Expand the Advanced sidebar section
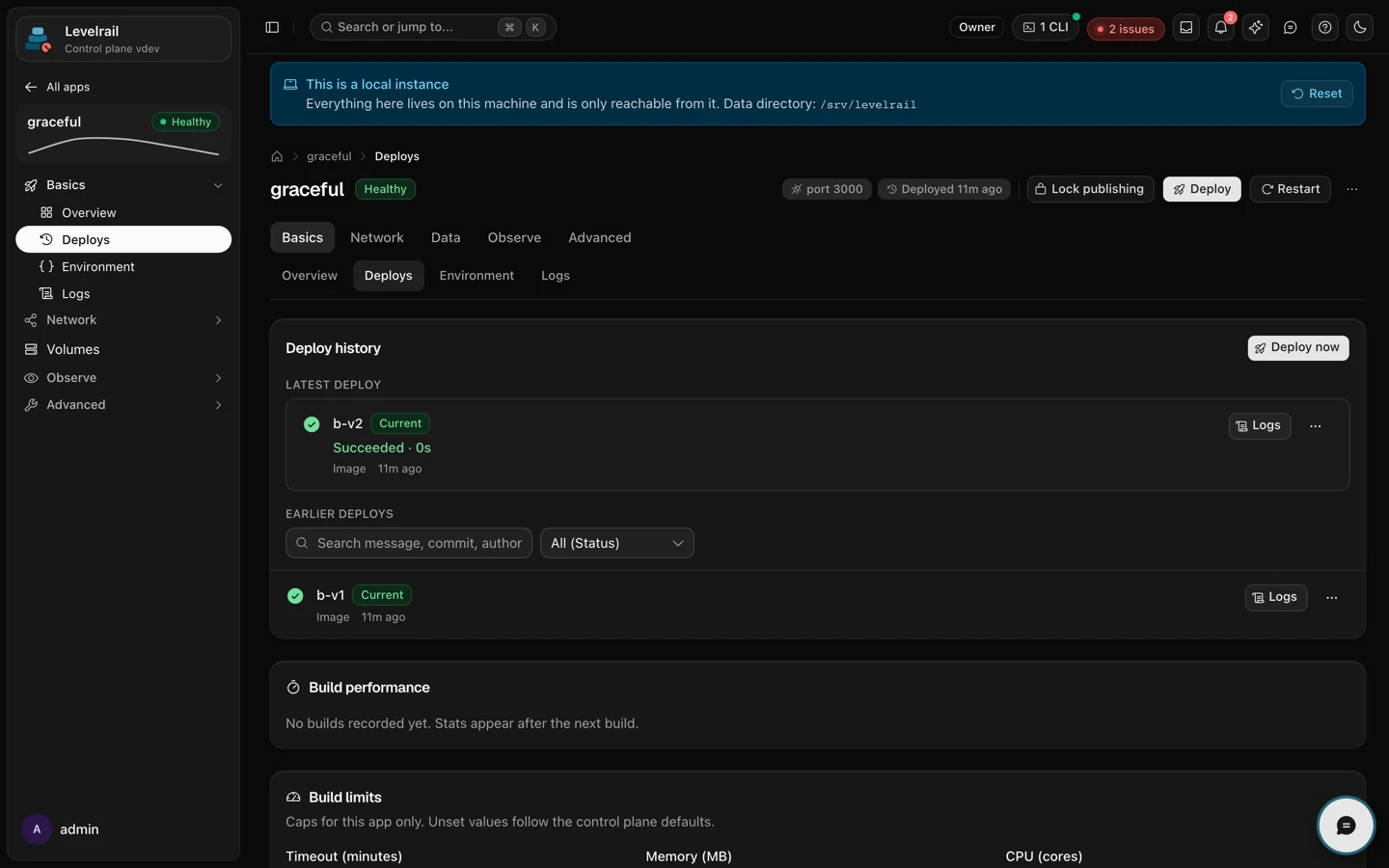 click(123, 405)
